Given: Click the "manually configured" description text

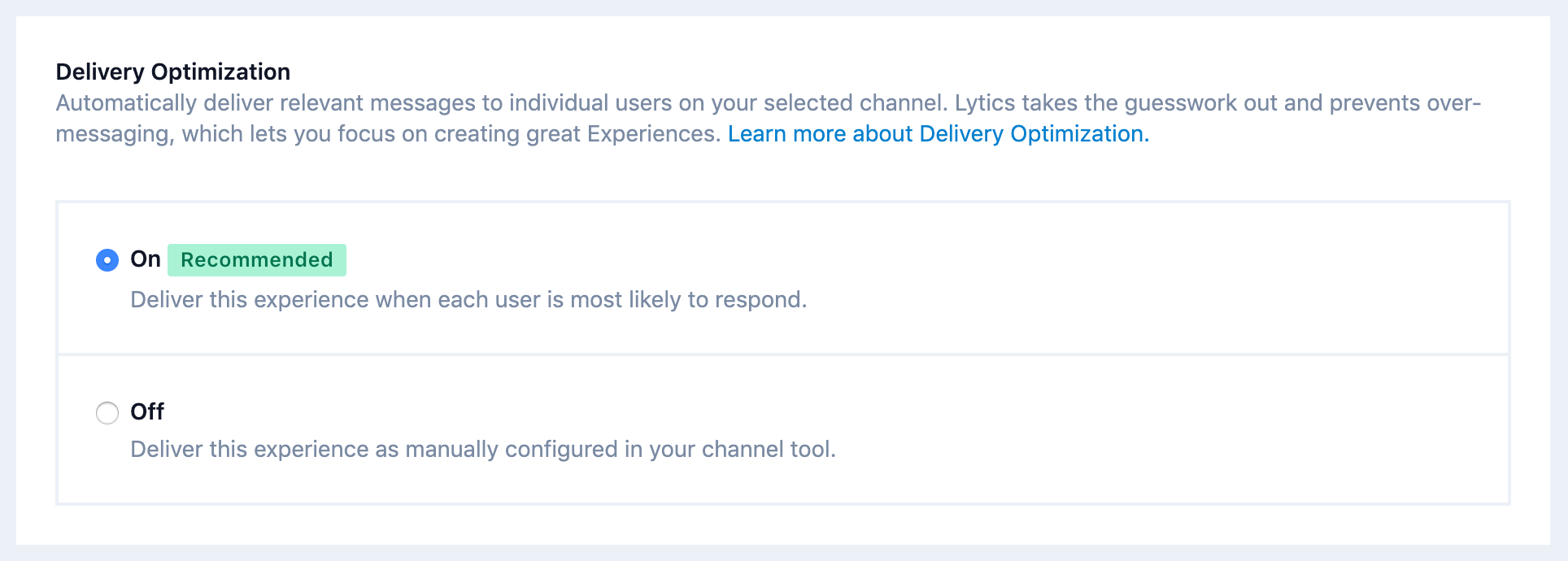Looking at the screenshot, I should tap(511, 450).
